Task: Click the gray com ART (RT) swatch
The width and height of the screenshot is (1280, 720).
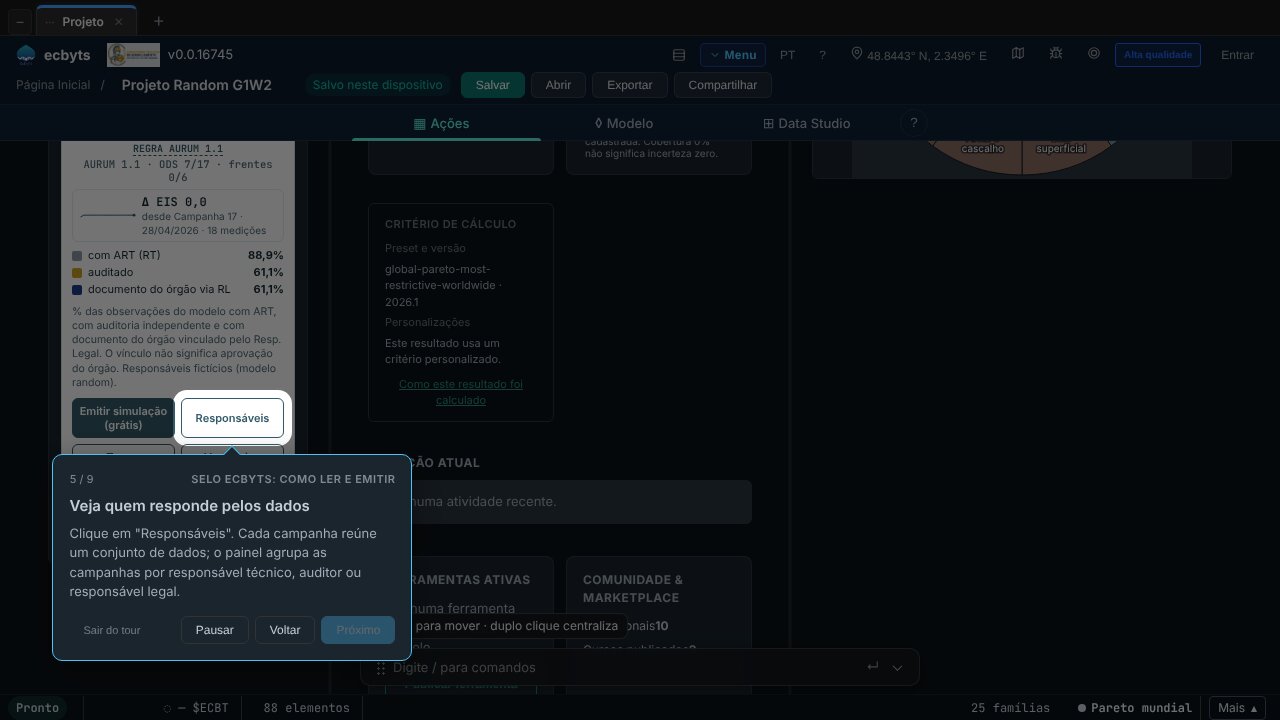Action: coord(77,256)
